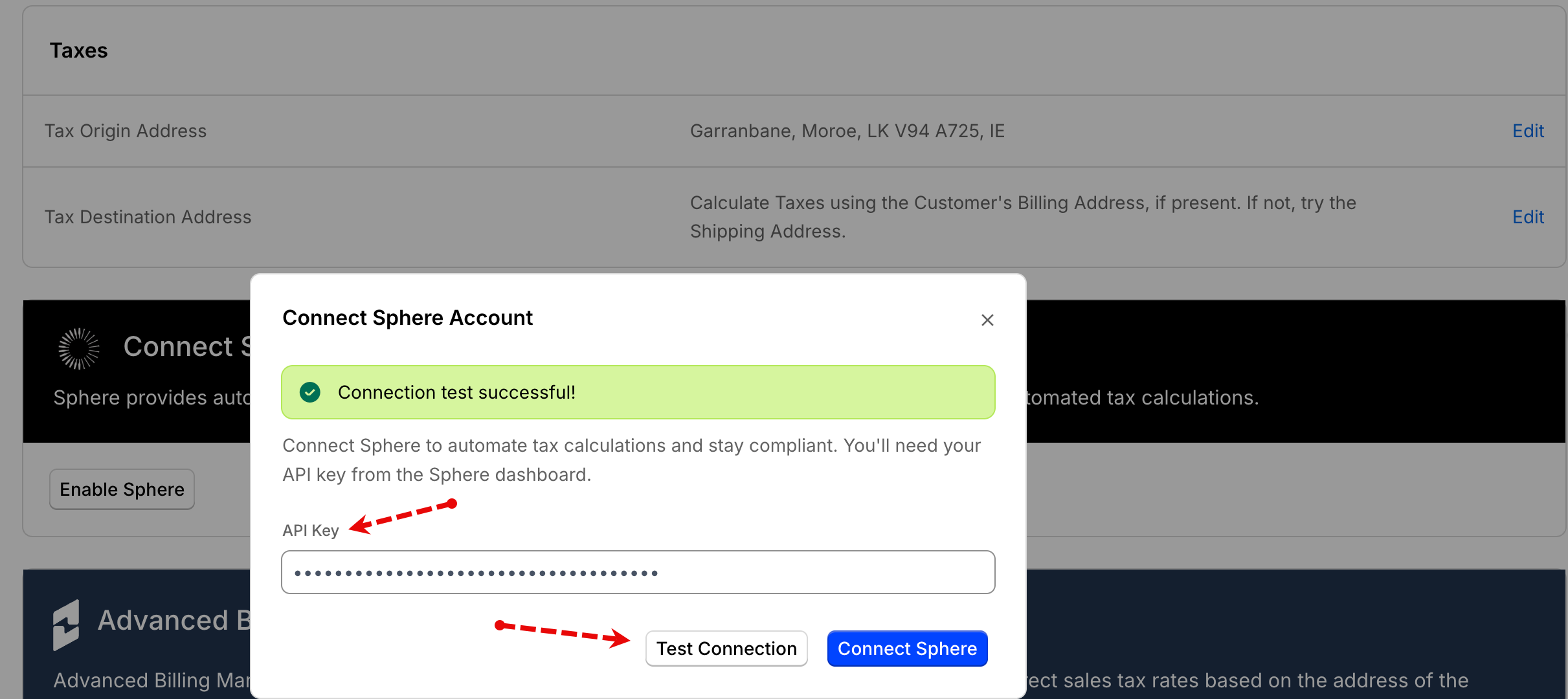1568x699 pixels.
Task: Click the 'Tax Origin Address' label
Action: pos(126,131)
